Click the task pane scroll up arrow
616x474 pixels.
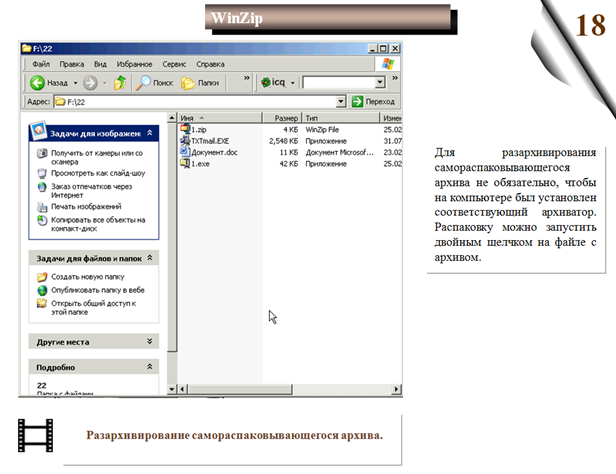(172, 118)
